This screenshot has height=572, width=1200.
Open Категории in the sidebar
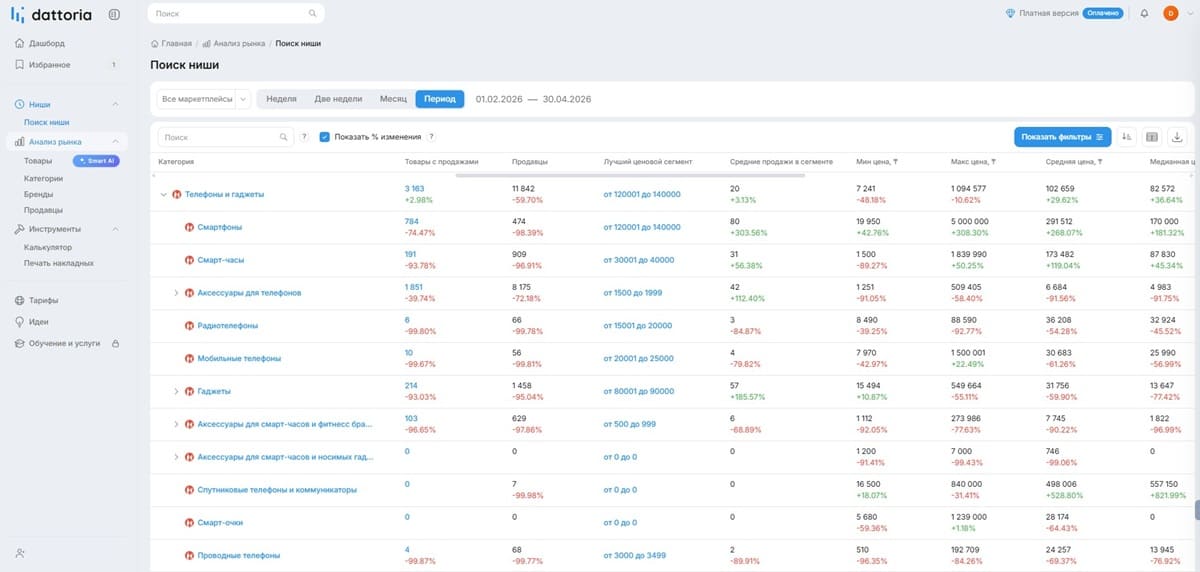click(43, 177)
